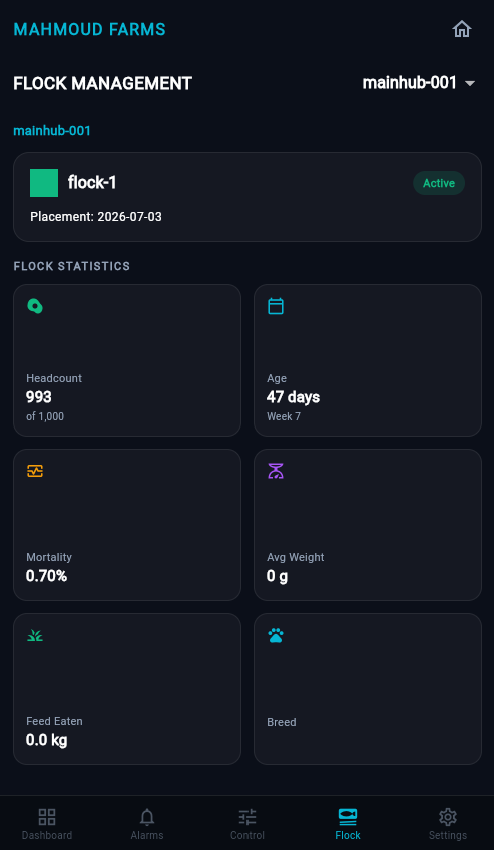Click the Dashboard grid icon
This screenshot has width=494, height=850.
coord(47,817)
